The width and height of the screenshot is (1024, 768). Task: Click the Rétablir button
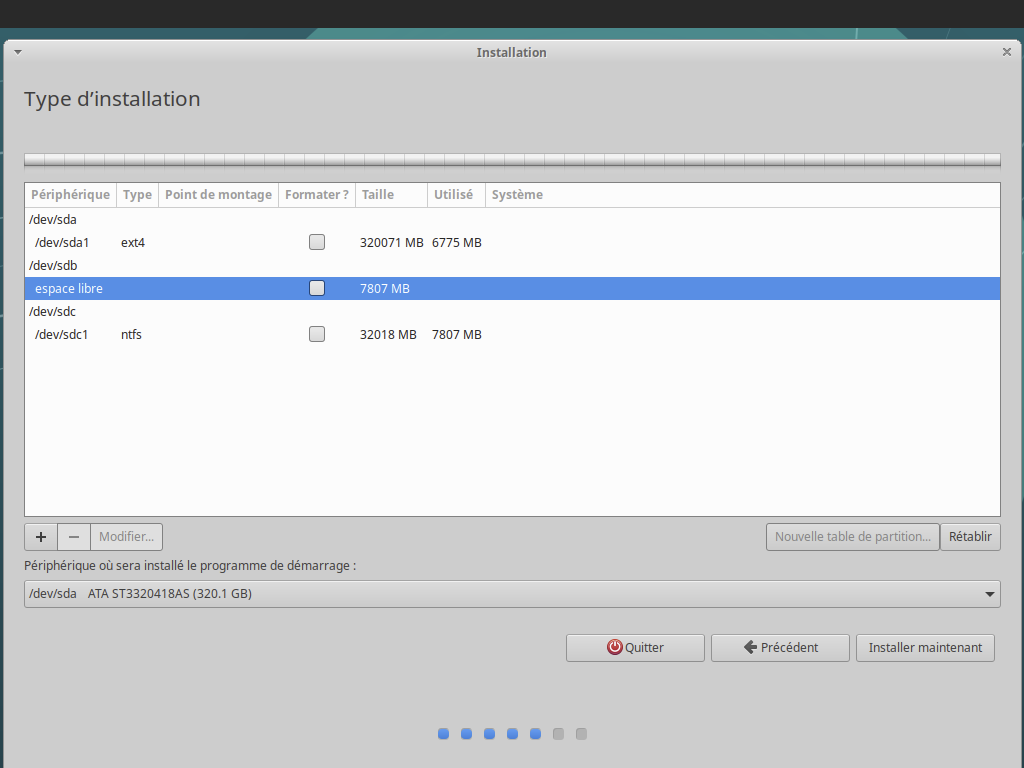point(970,537)
